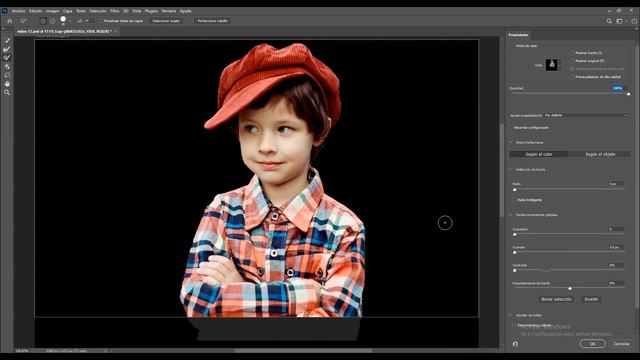Screen dimensions: 640x360
Task: Click 'Borrar selección' button
Action: (x=556, y=299)
